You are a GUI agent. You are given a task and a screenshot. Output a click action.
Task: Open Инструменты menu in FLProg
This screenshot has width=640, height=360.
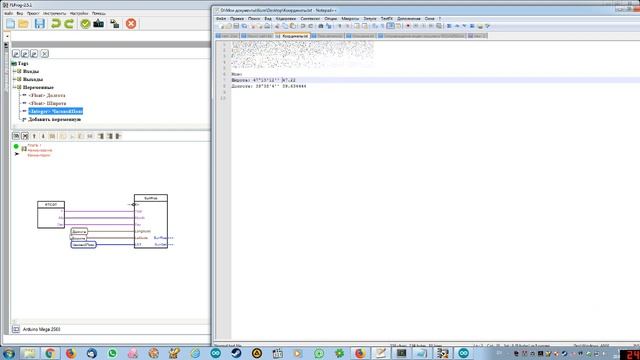pyautogui.click(x=54, y=13)
